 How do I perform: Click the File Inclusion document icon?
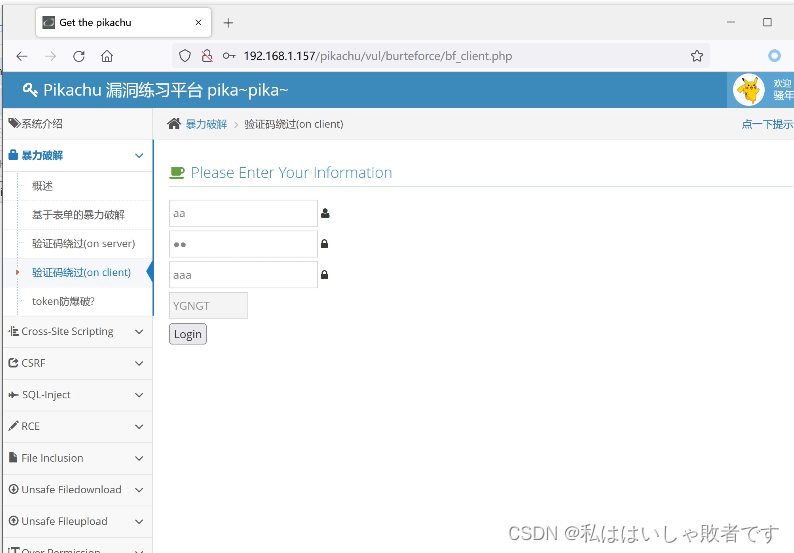(x=13, y=457)
